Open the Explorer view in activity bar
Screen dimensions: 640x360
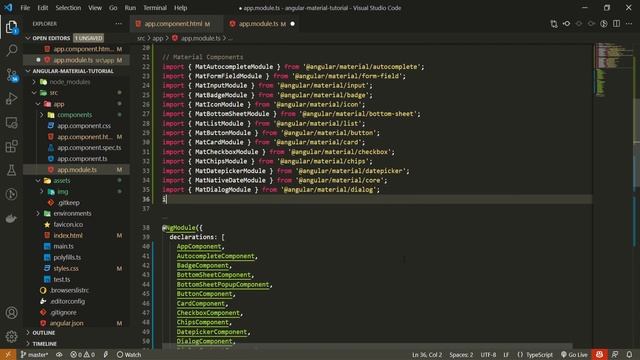11,27
